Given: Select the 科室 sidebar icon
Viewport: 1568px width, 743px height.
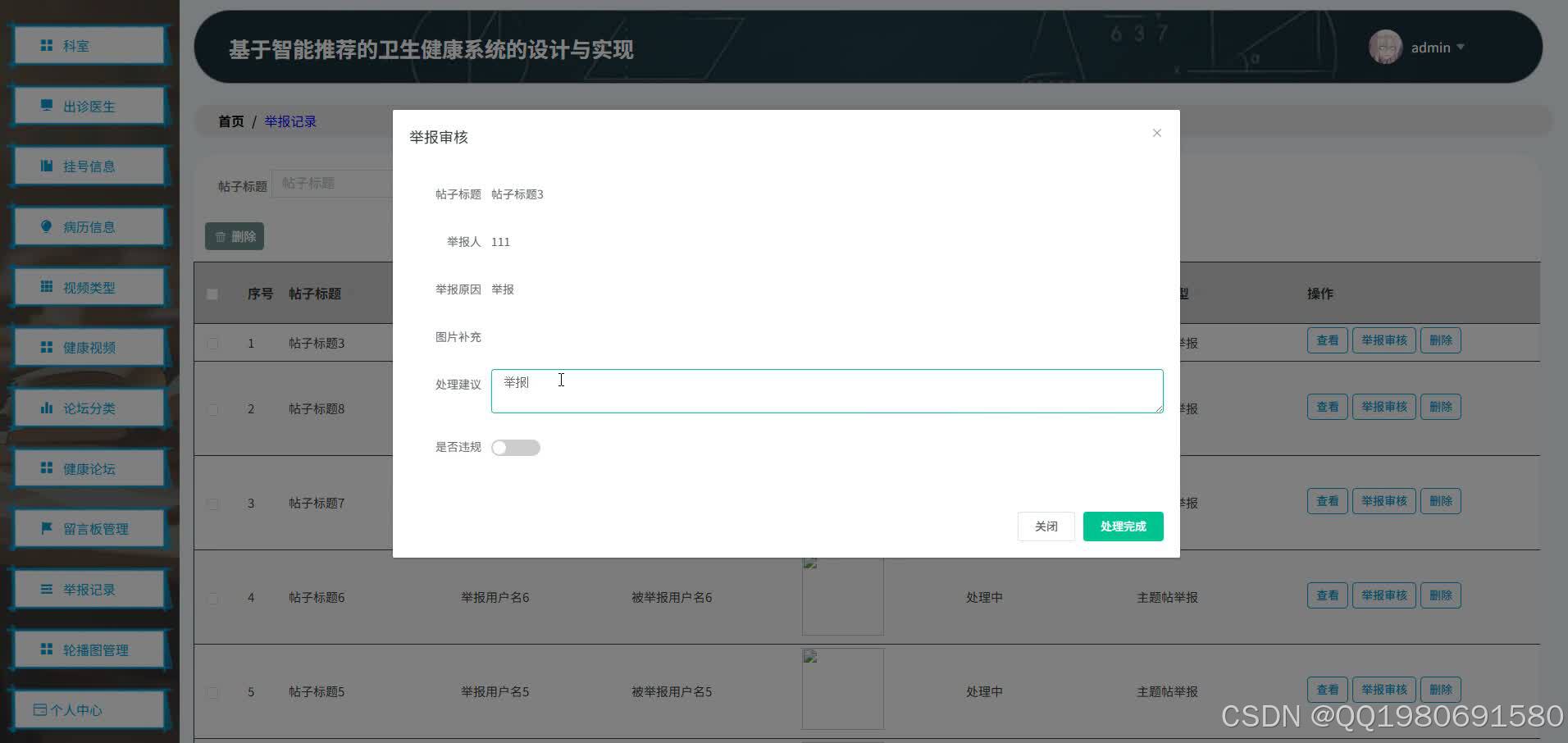Looking at the screenshot, I should (46, 46).
